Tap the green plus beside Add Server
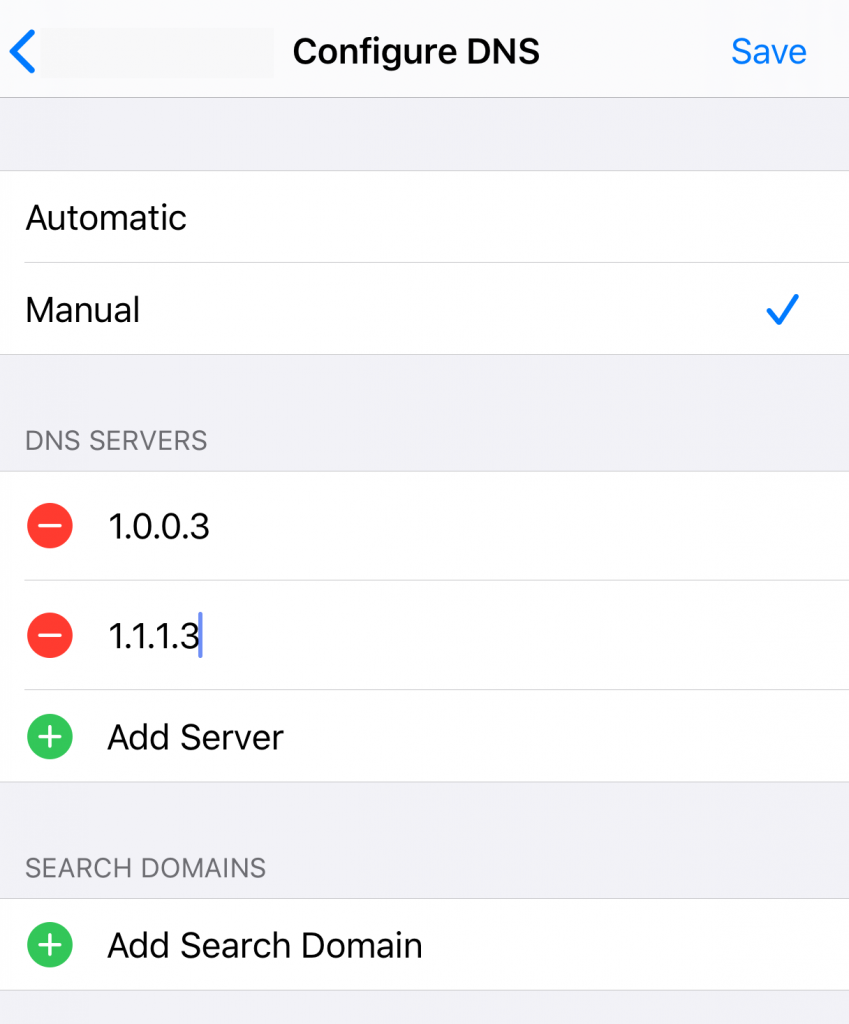 pos(50,737)
